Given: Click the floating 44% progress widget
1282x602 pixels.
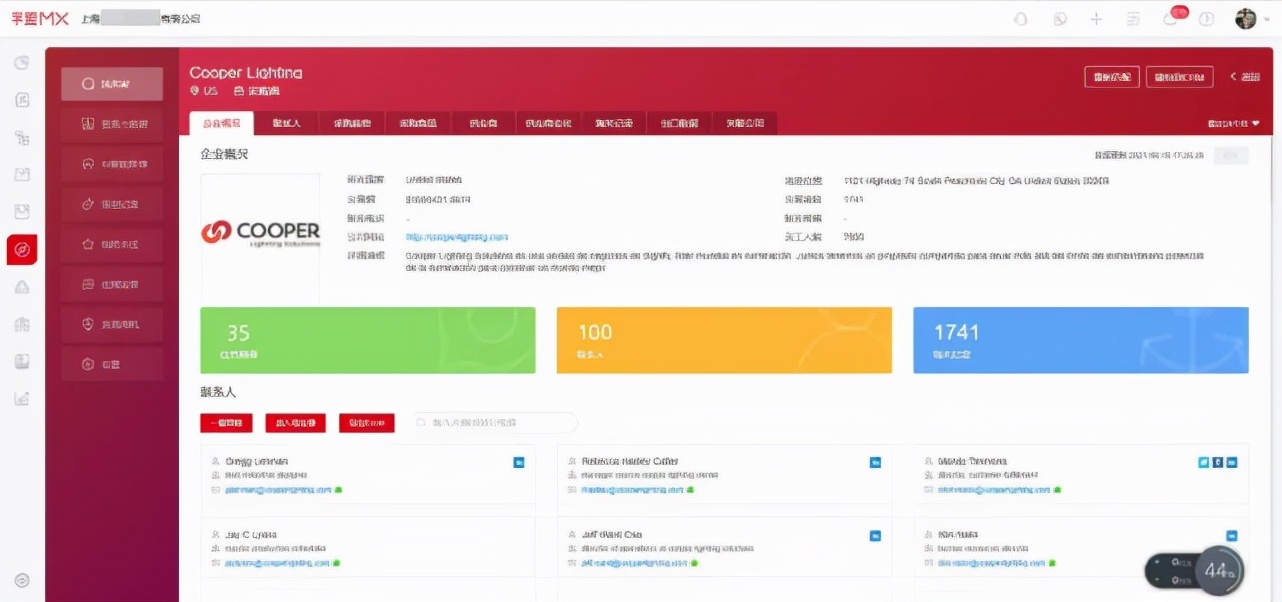Looking at the screenshot, I should click(x=1194, y=571).
